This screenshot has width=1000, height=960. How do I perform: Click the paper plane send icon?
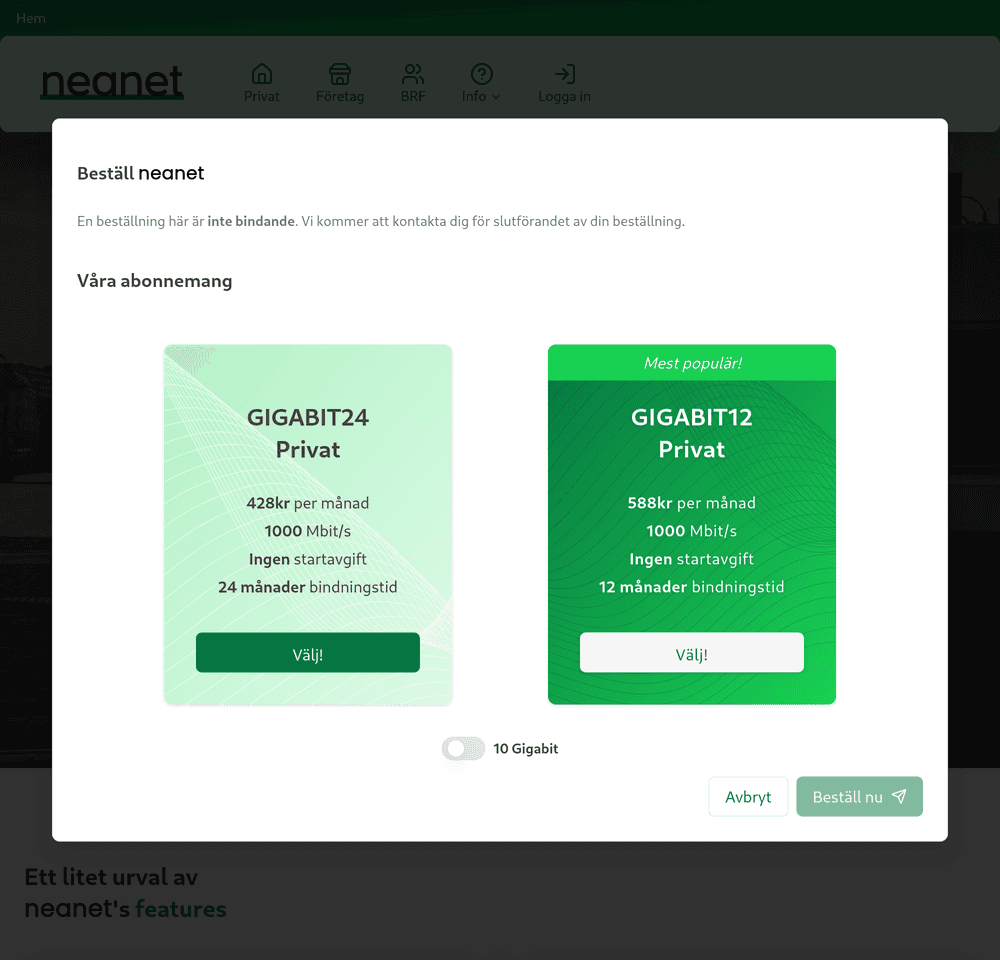pos(899,797)
